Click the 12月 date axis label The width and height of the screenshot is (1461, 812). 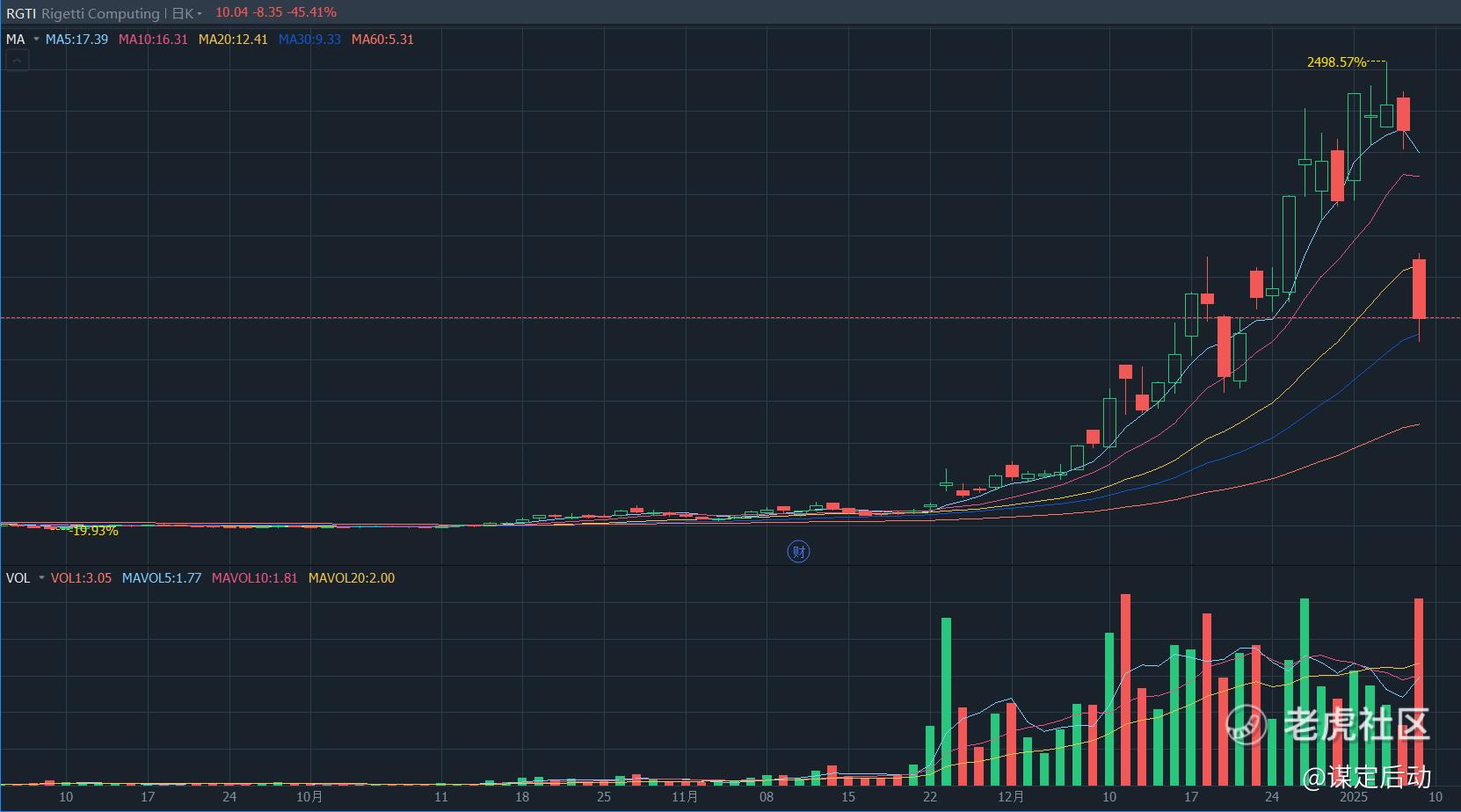(x=1011, y=797)
